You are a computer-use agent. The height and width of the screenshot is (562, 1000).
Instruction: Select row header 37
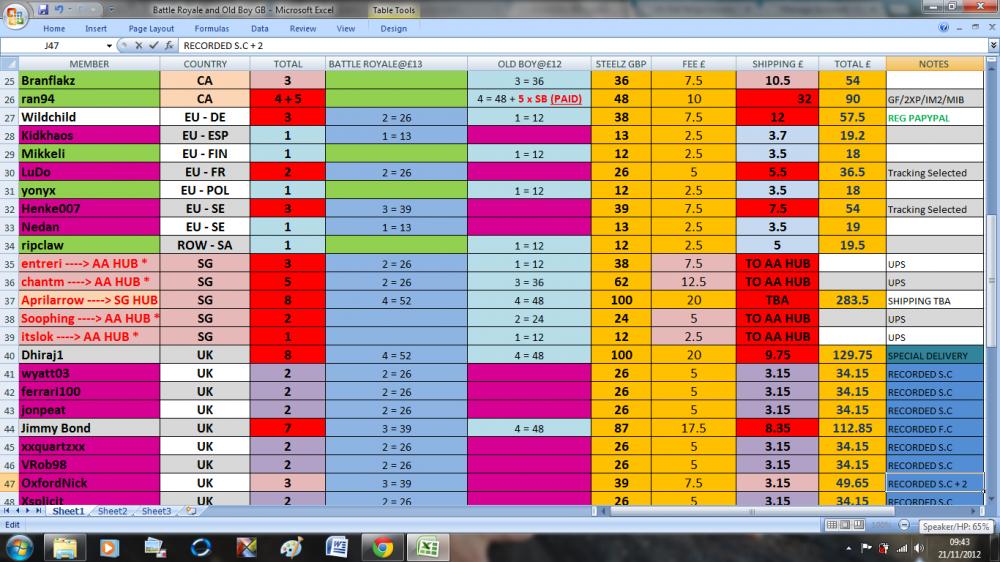[x=9, y=300]
